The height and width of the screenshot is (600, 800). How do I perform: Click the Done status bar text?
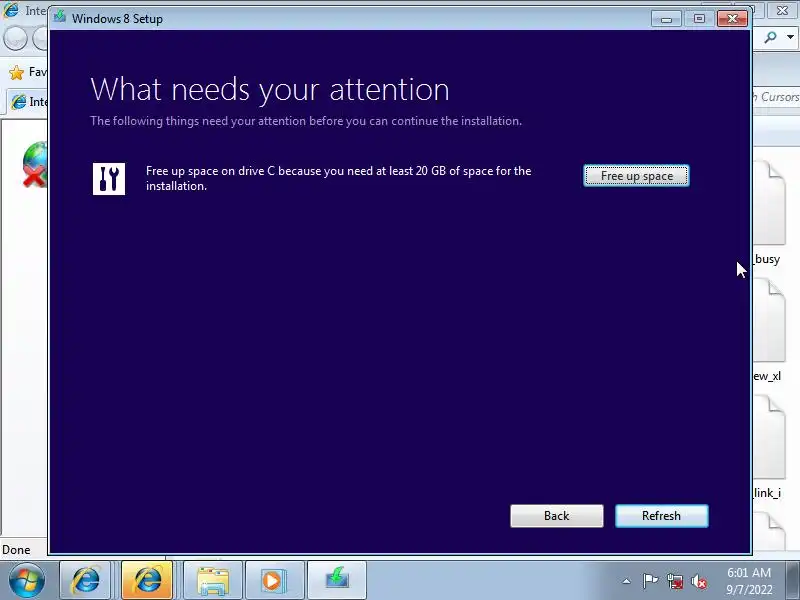(x=16, y=550)
